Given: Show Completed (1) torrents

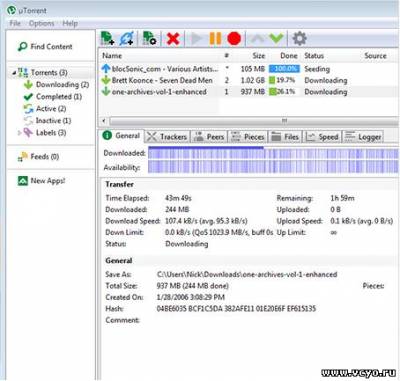Looking at the screenshot, I should [x=53, y=97].
